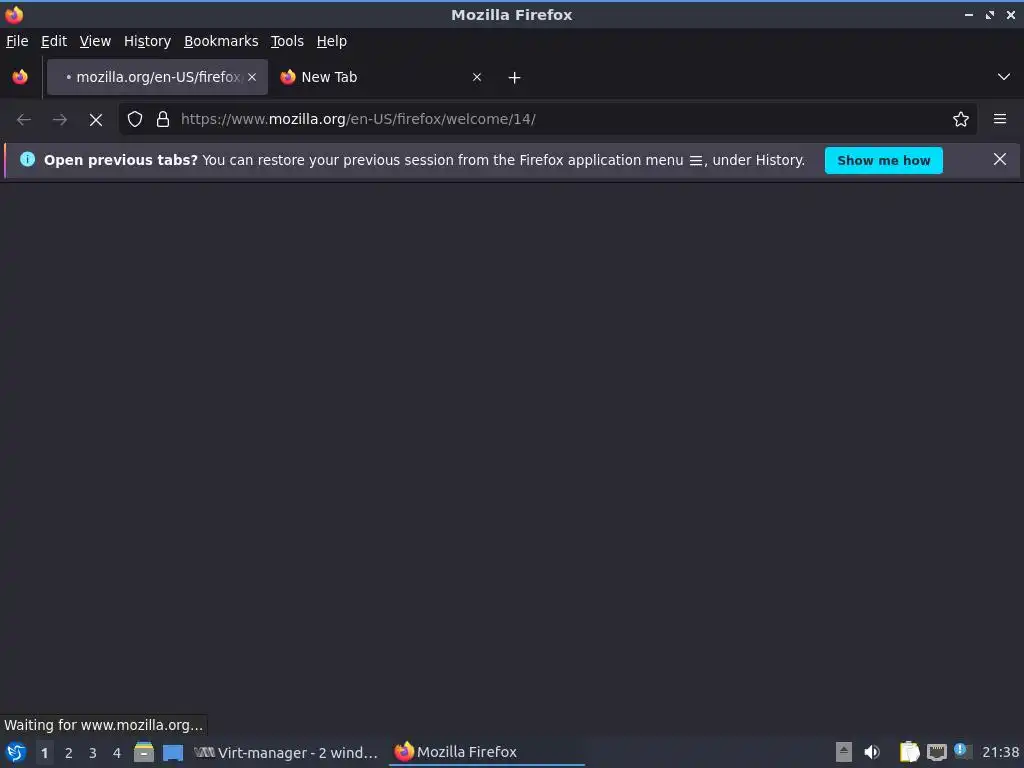Screen dimensions: 1024x768
Task: Open the Bookmarks menu
Action: click(x=221, y=41)
